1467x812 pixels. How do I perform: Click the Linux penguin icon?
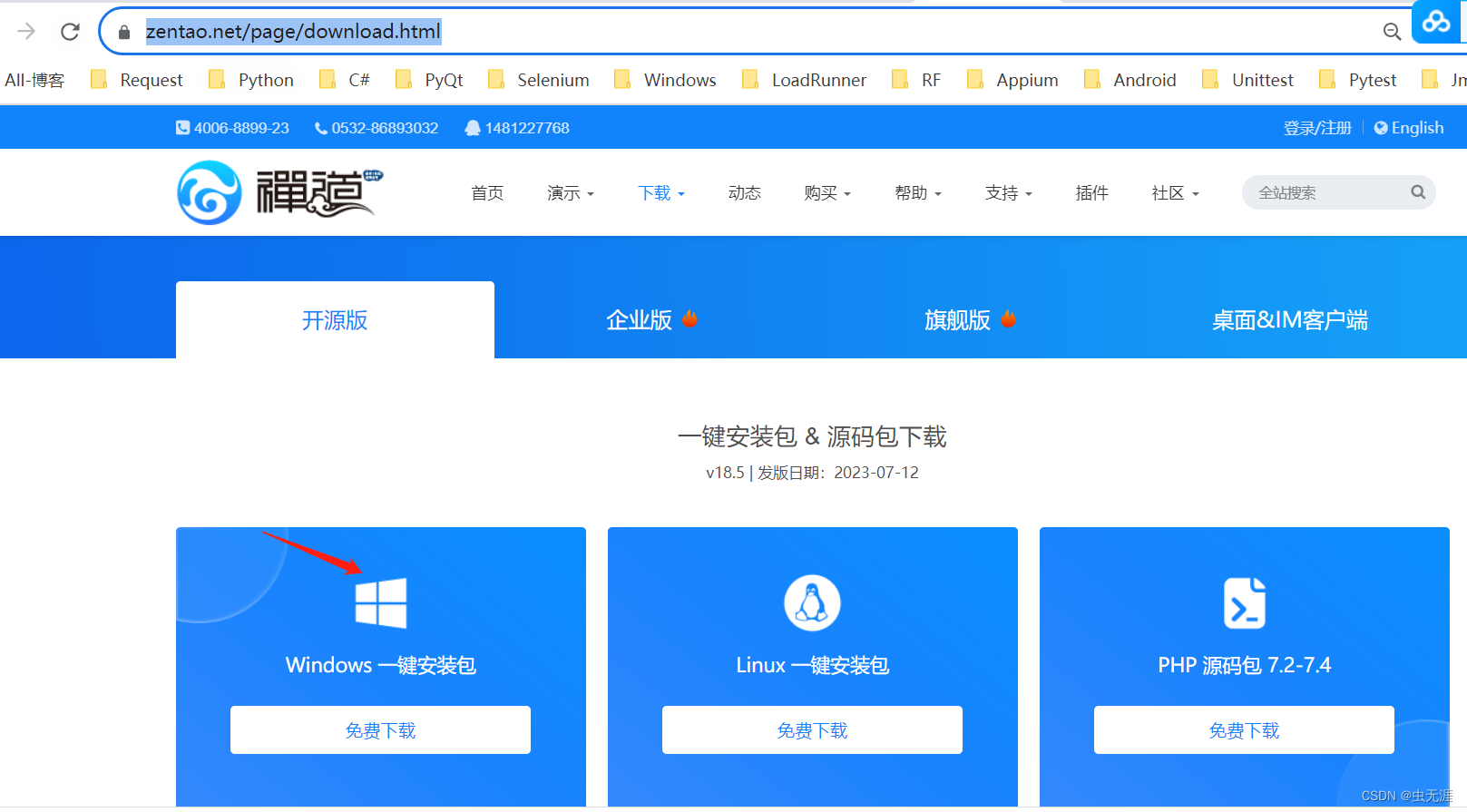(x=812, y=602)
